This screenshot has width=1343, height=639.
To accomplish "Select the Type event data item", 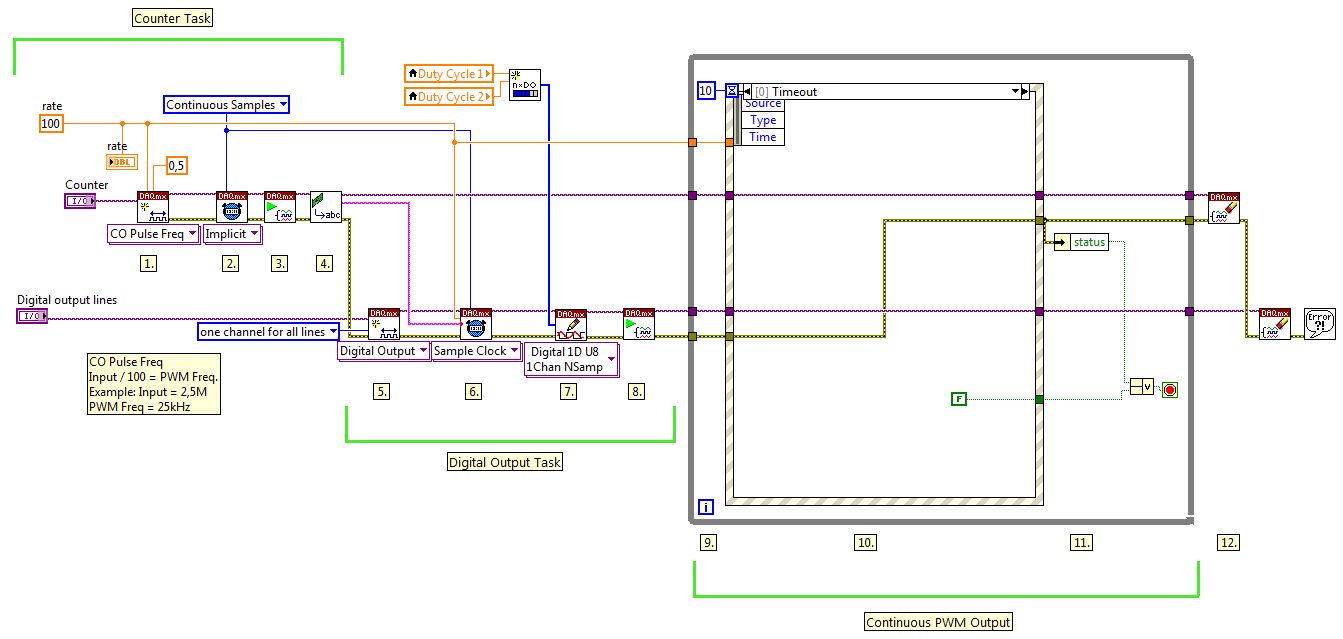I will [763, 120].
